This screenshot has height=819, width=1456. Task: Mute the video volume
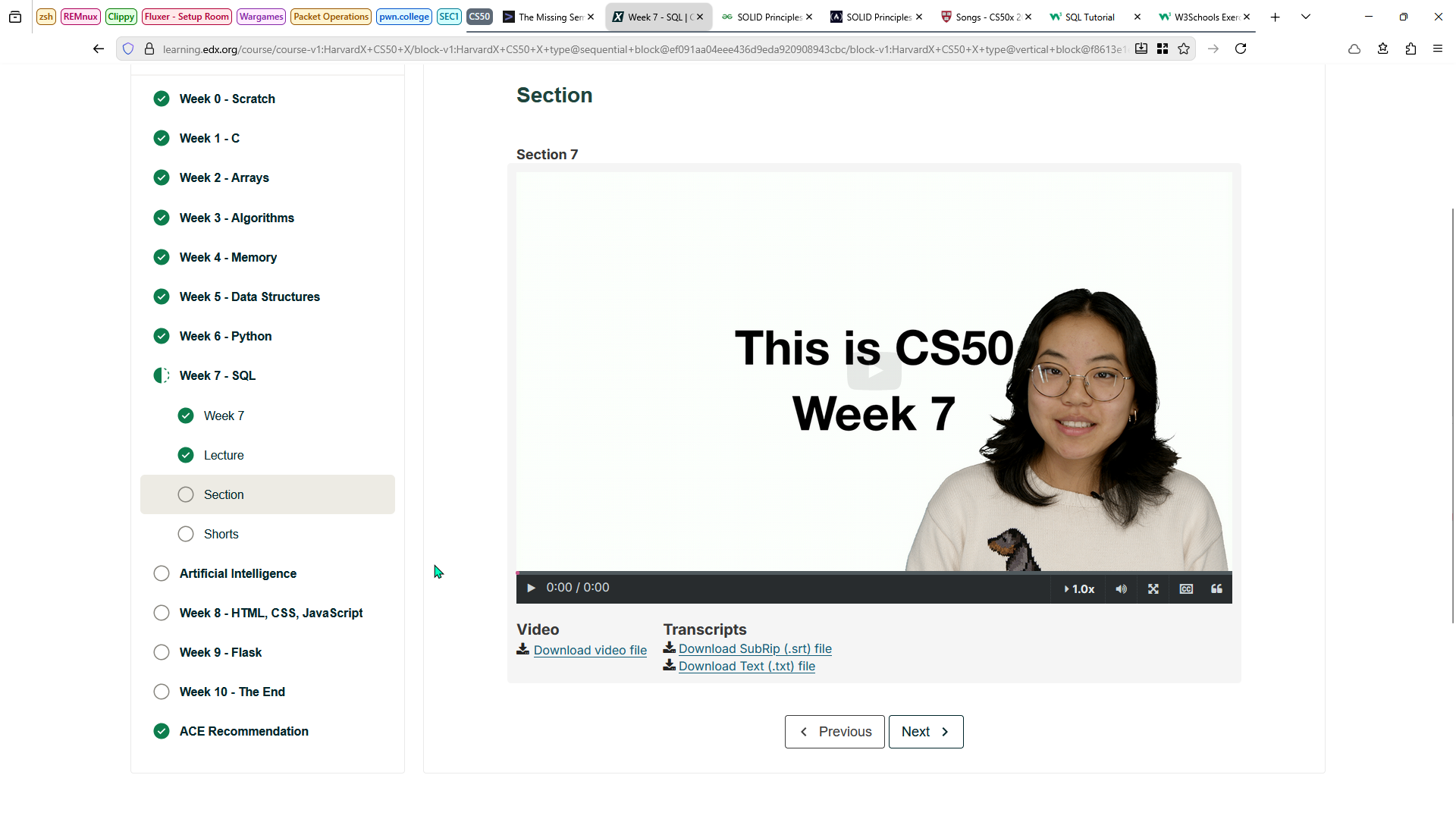click(x=1121, y=589)
